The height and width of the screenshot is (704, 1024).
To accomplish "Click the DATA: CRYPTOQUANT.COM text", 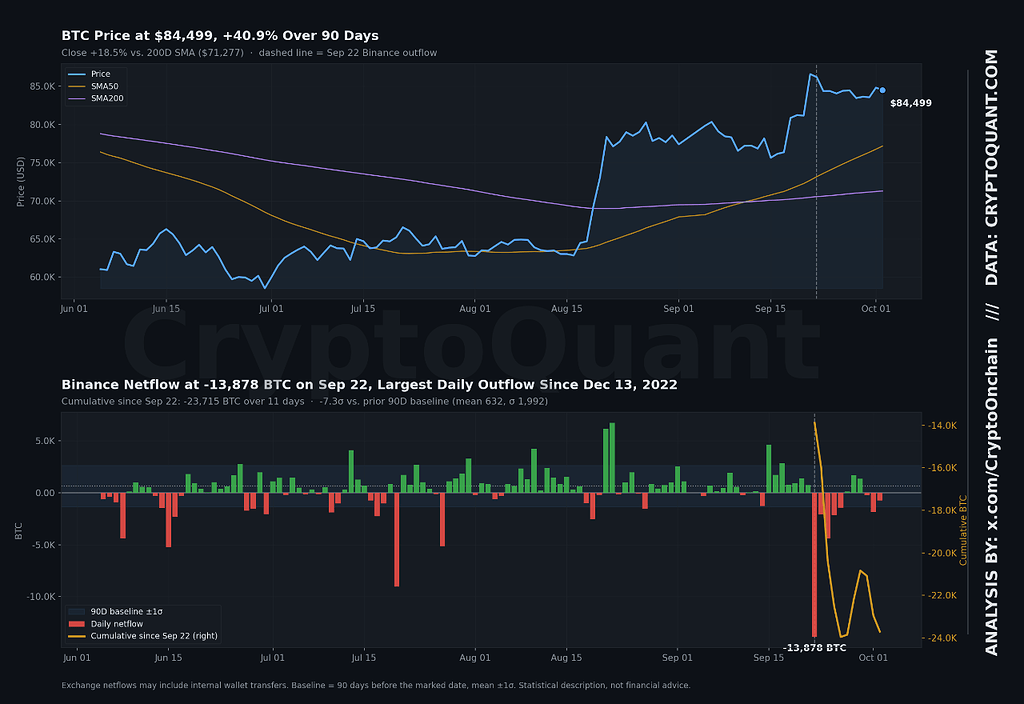I will (992, 167).
